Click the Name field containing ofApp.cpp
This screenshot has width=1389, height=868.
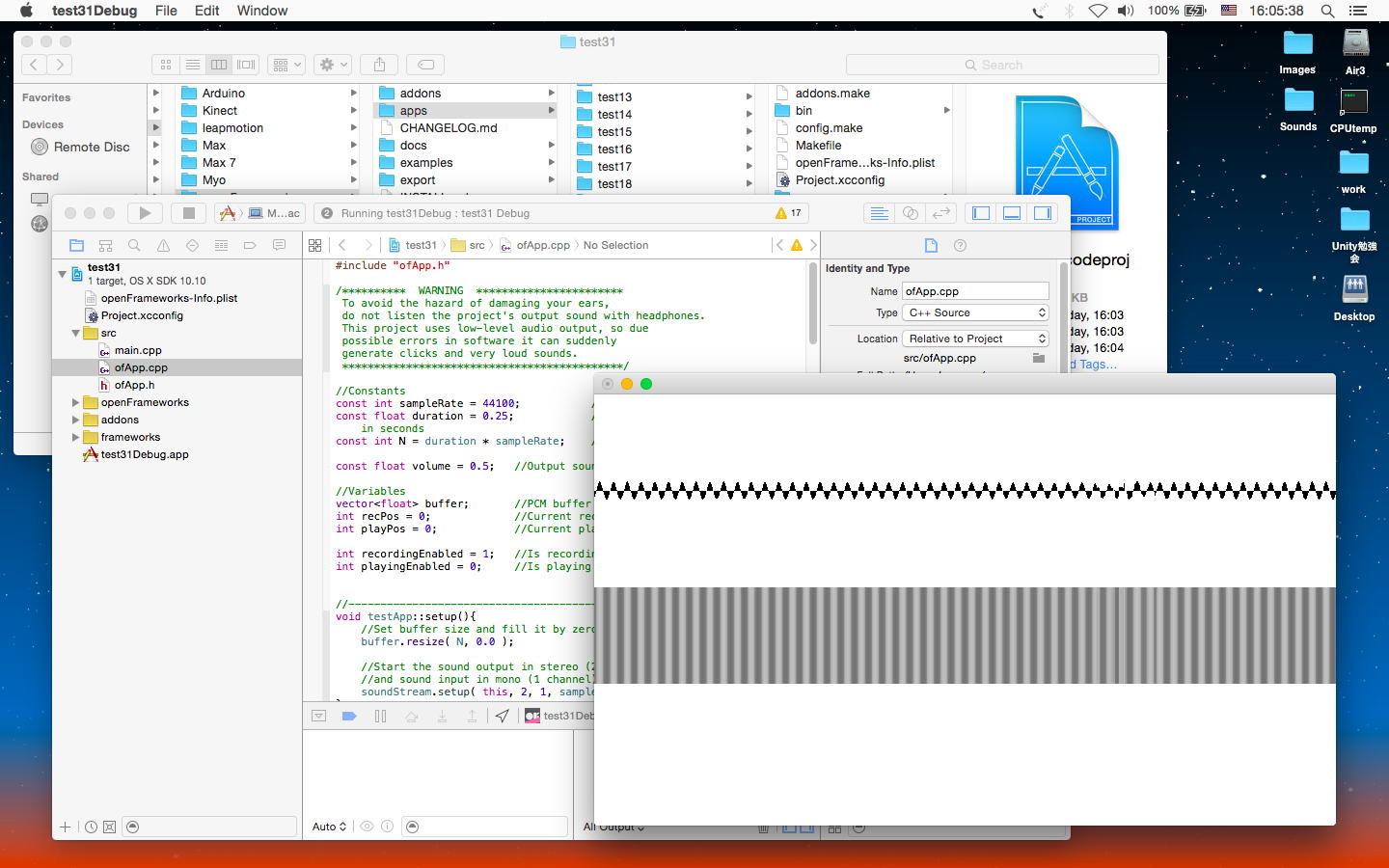(974, 291)
